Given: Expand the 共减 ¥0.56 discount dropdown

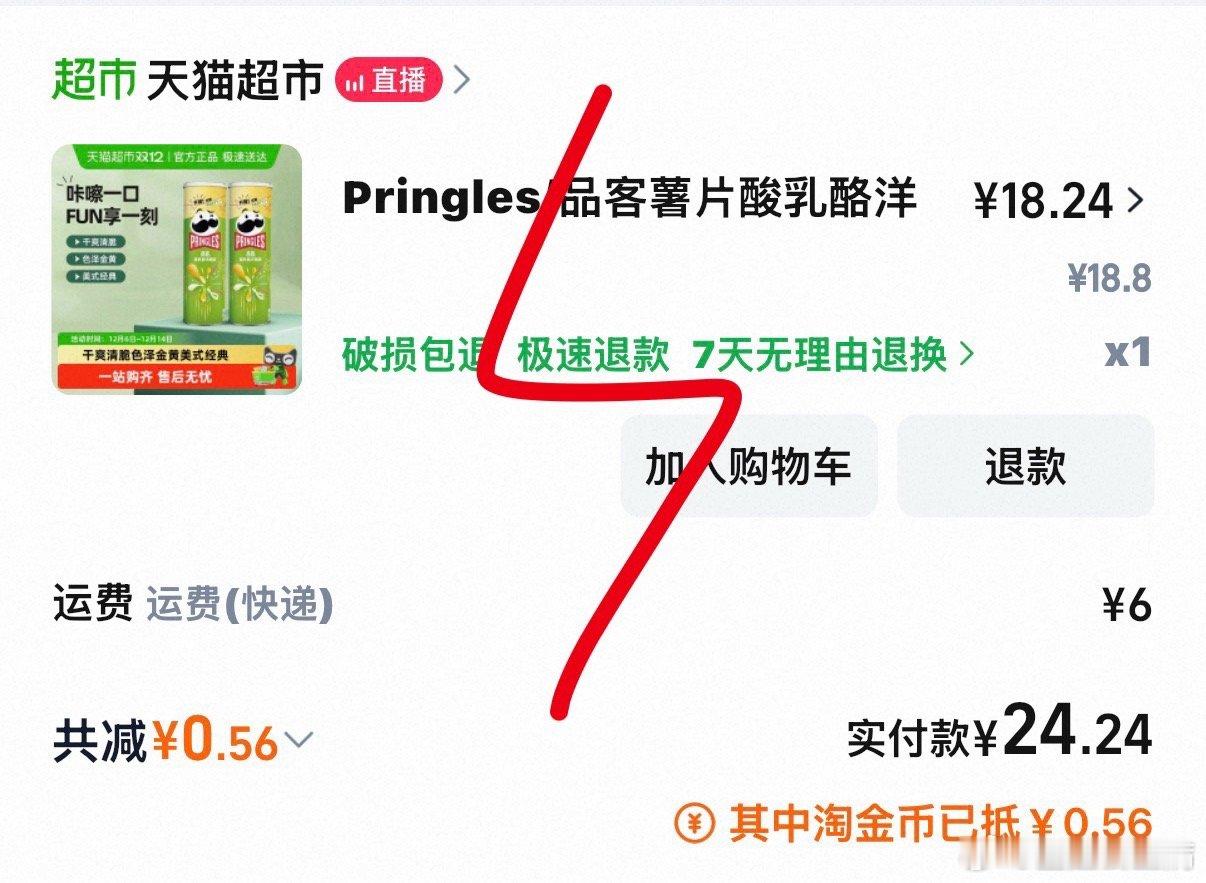Looking at the screenshot, I should (299, 740).
